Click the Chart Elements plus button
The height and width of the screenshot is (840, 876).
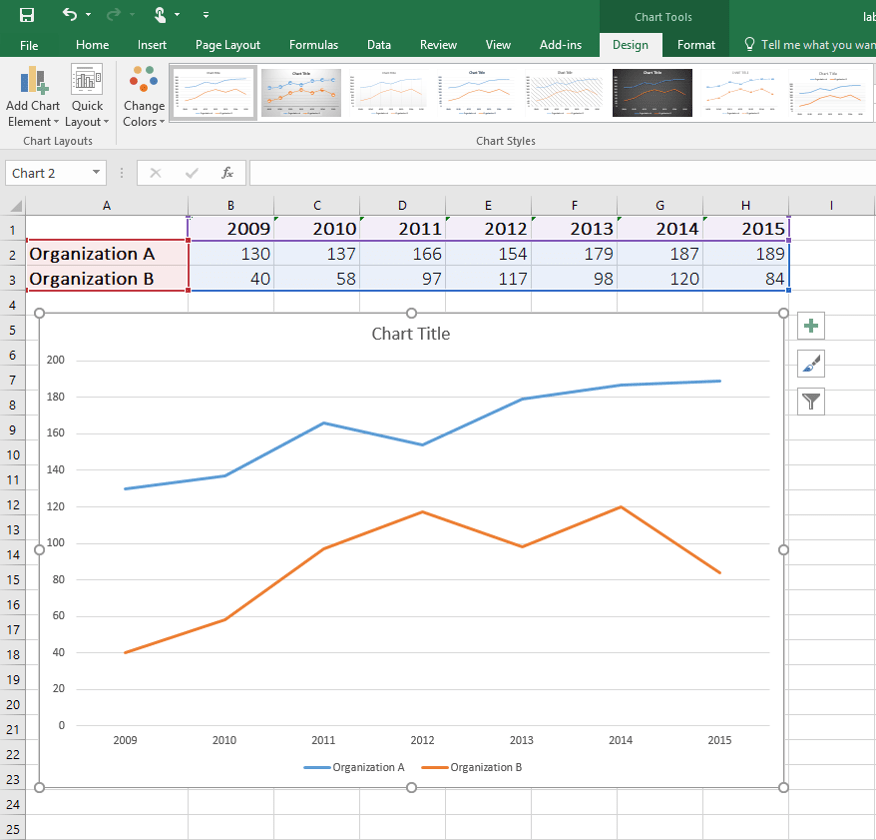(x=811, y=326)
